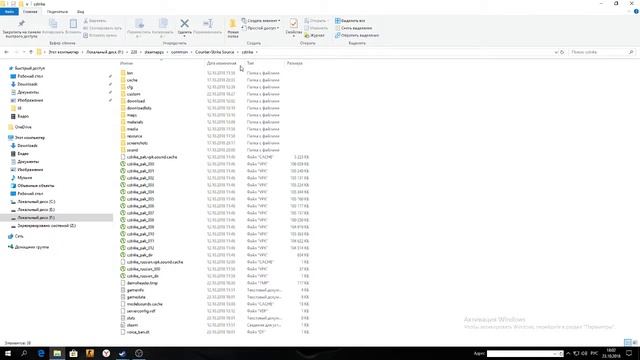Image resolution: width=640 pixels, height=360 pixels.
Task: Click the Delete (Удалить) red X icon
Action: (184, 23)
